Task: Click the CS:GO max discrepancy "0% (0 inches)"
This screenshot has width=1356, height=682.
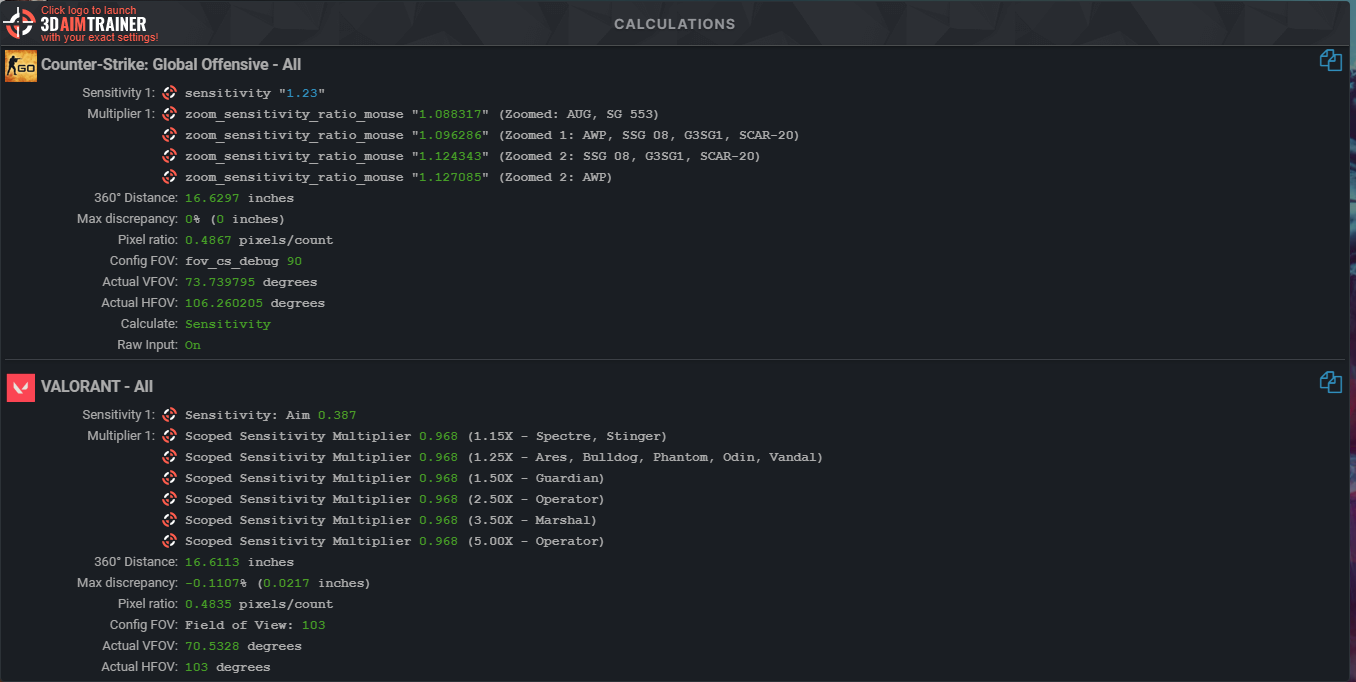Action: 235,219
